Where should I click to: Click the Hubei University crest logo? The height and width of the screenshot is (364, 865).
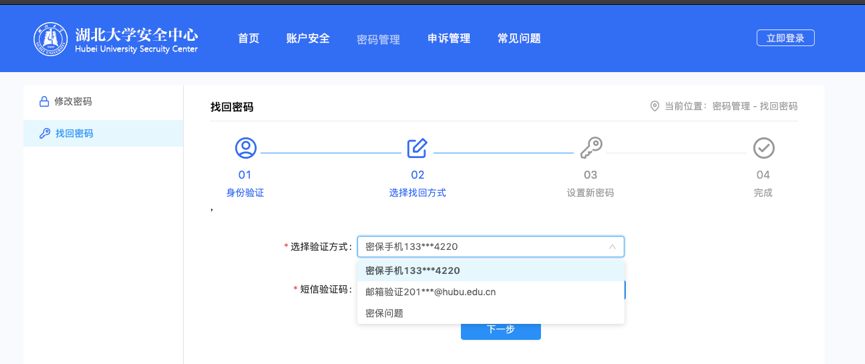pos(51,39)
